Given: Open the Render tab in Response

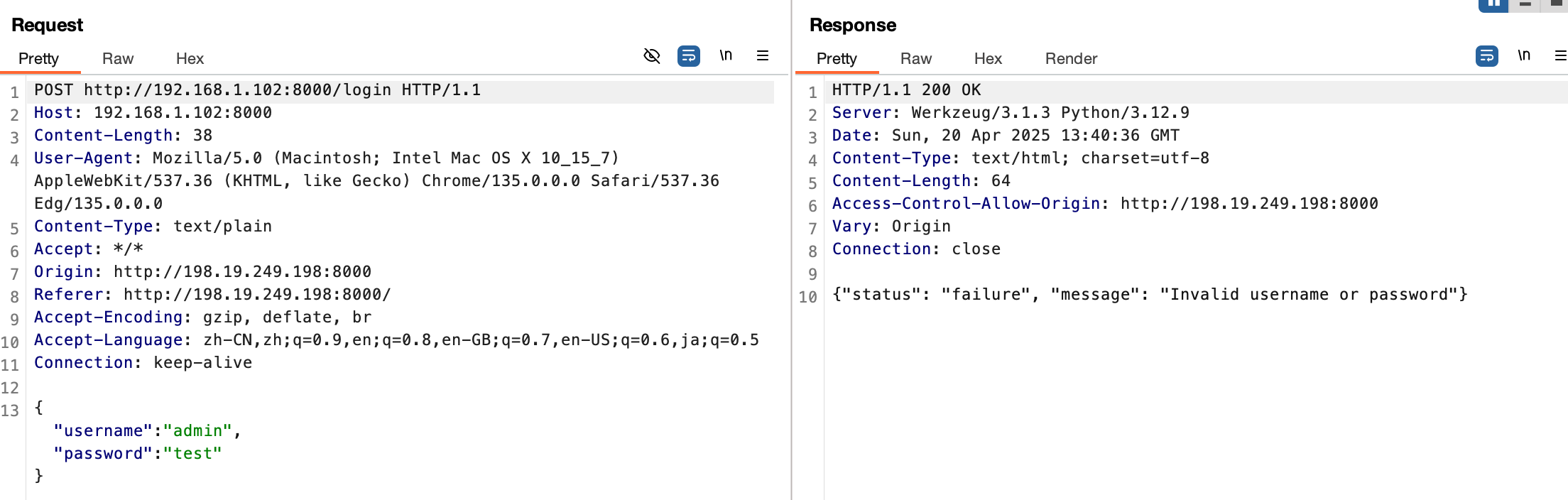Looking at the screenshot, I should 1071,58.
